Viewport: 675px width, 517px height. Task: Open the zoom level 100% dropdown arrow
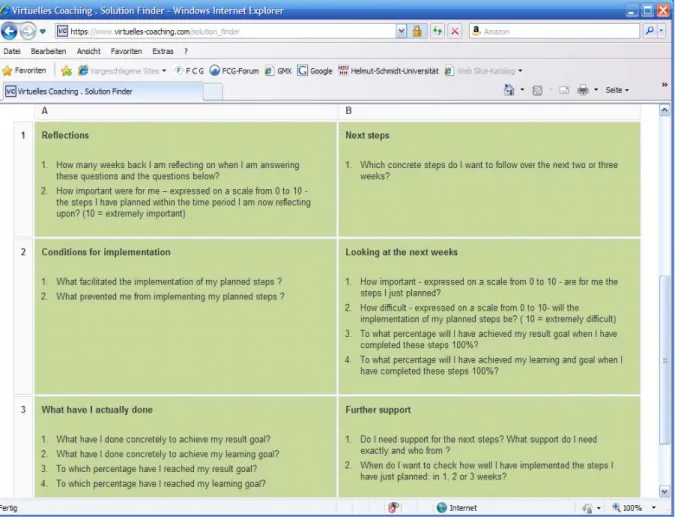[x=654, y=508]
